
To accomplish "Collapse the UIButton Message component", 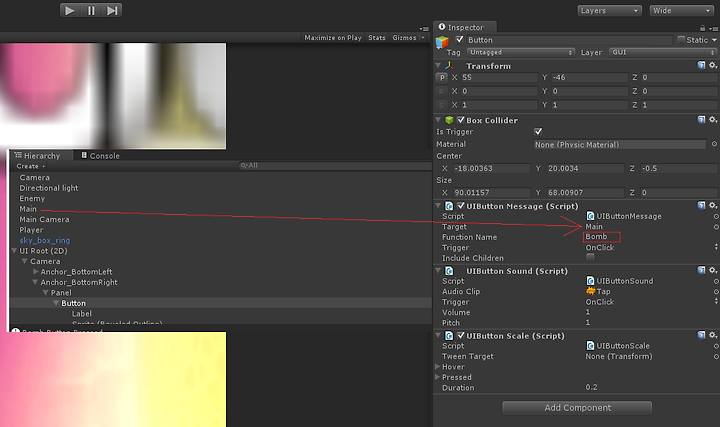I will coord(438,206).
